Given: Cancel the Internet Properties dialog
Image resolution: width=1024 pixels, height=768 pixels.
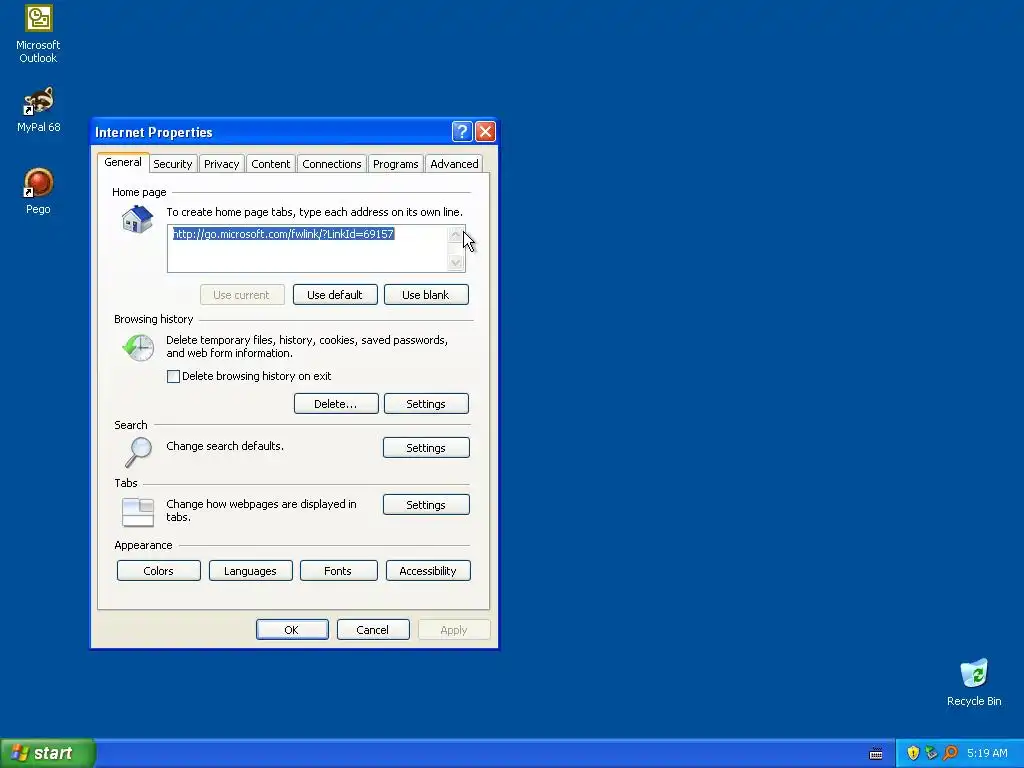Looking at the screenshot, I should pyautogui.click(x=373, y=630).
